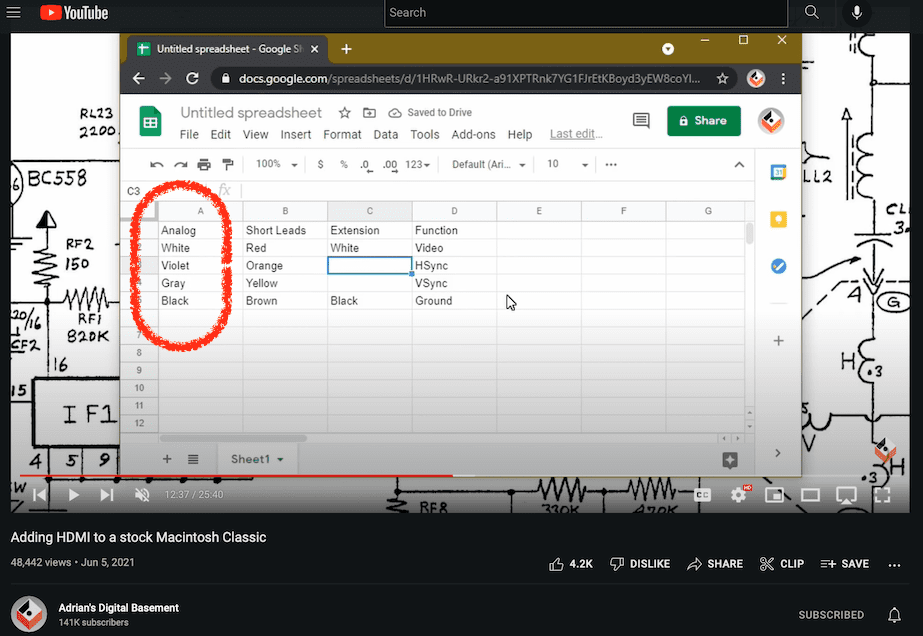Click the print icon in Sheets toolbar
This screenshot has height=636, width=923.
[x=204, y=164]
